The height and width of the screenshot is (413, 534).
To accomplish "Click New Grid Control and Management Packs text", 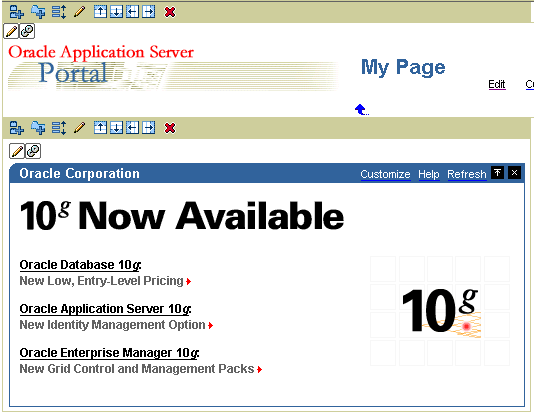I will (x=137, y=369).
